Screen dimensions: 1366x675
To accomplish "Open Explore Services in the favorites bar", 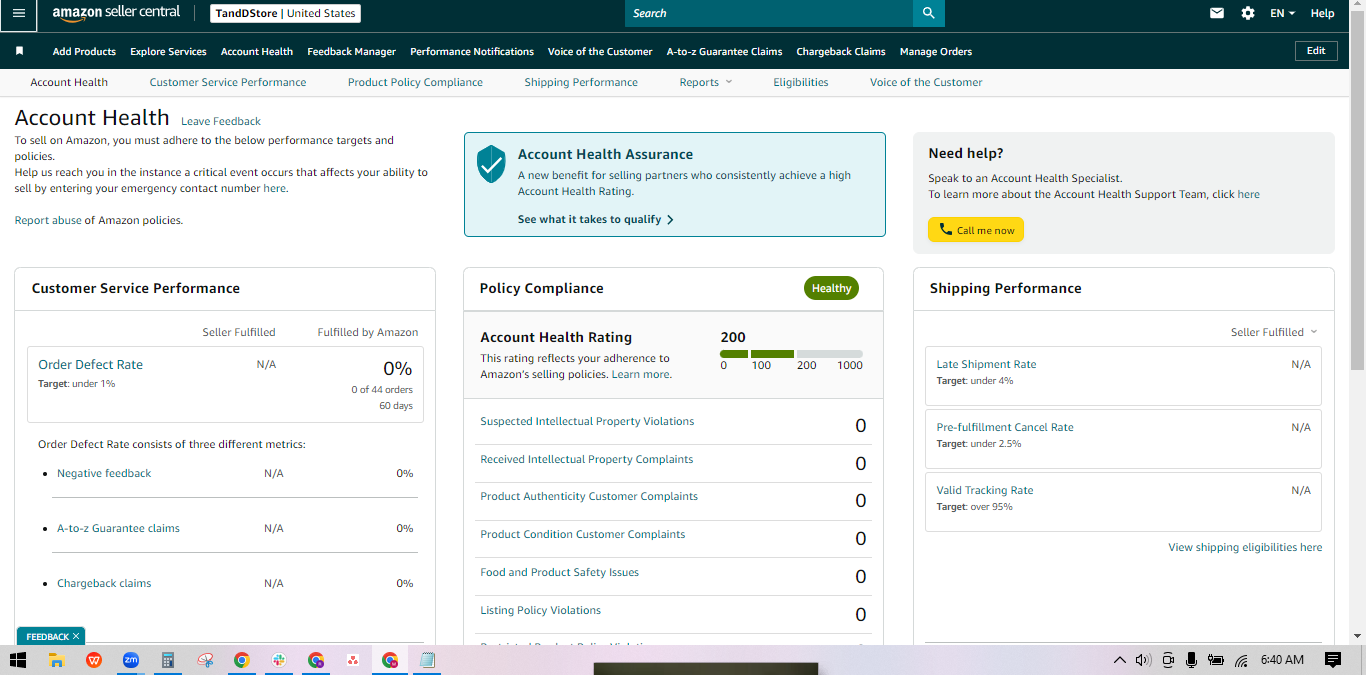I will pyautogui.click(x=168, y=51).
